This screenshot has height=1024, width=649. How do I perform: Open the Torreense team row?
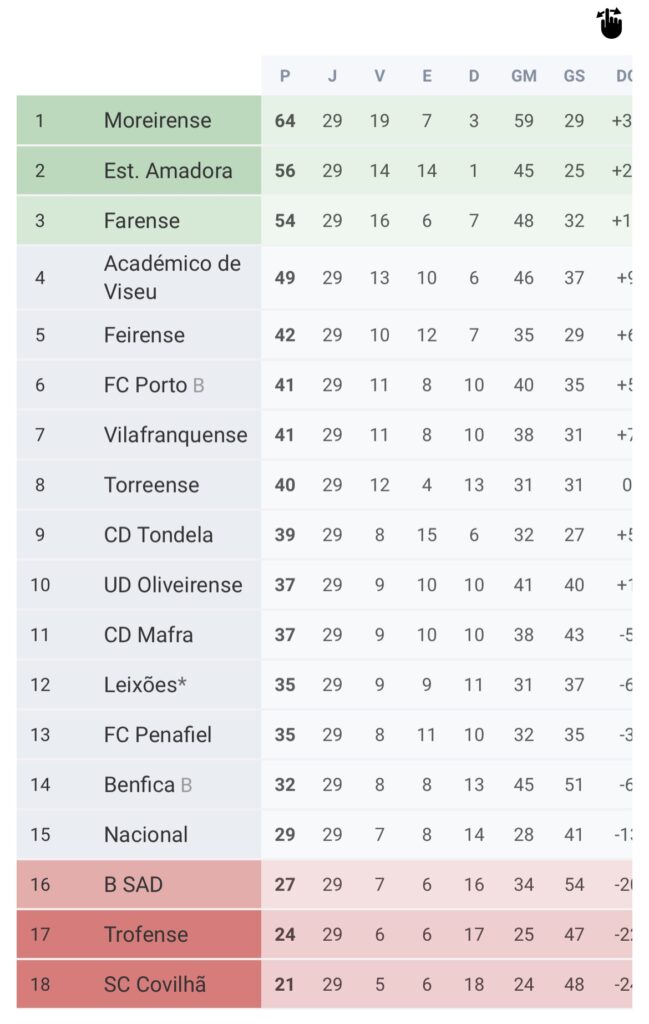pos(324,485)
